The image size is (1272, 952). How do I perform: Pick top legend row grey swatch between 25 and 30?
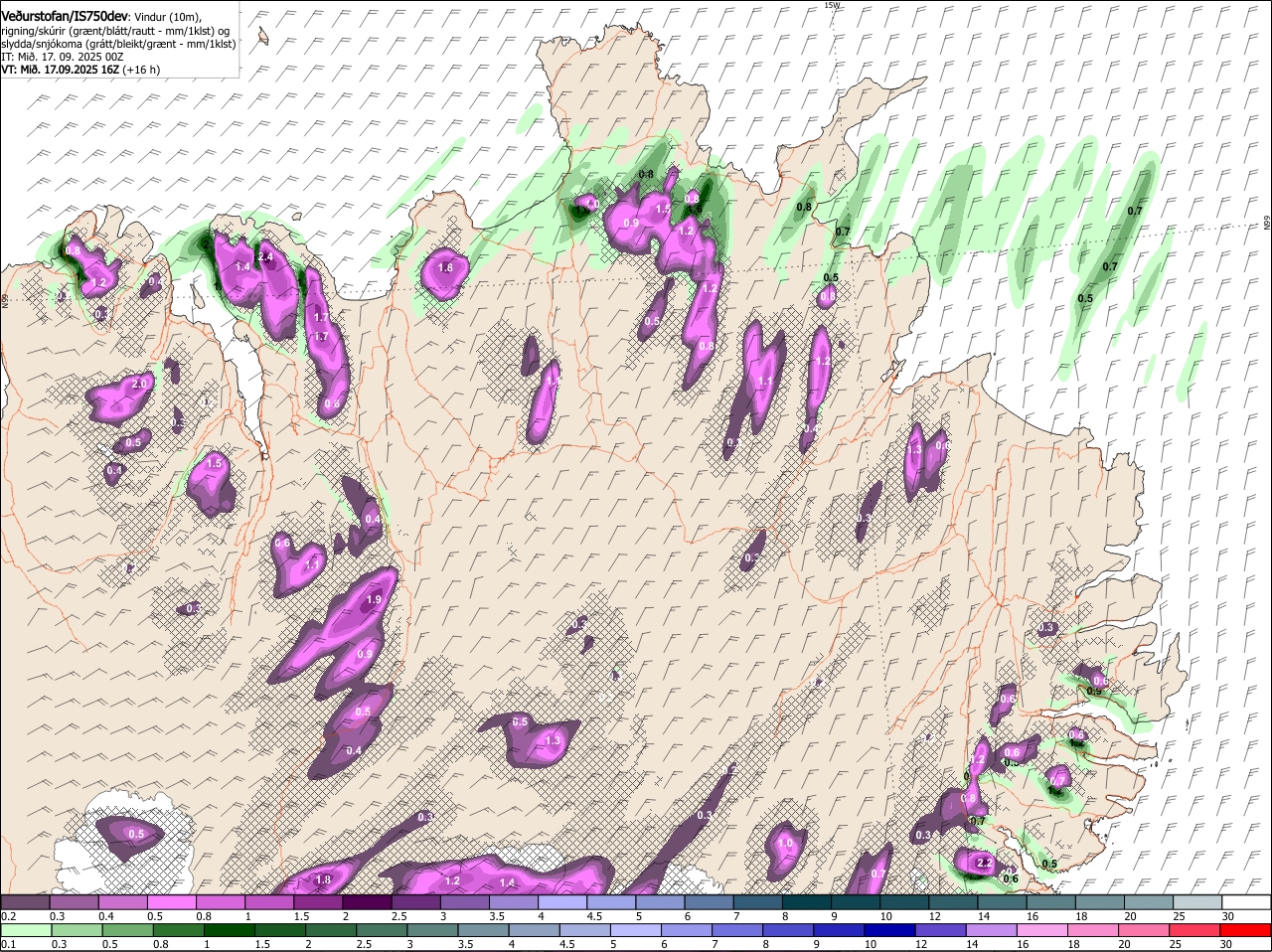(x=1197, y=902)
